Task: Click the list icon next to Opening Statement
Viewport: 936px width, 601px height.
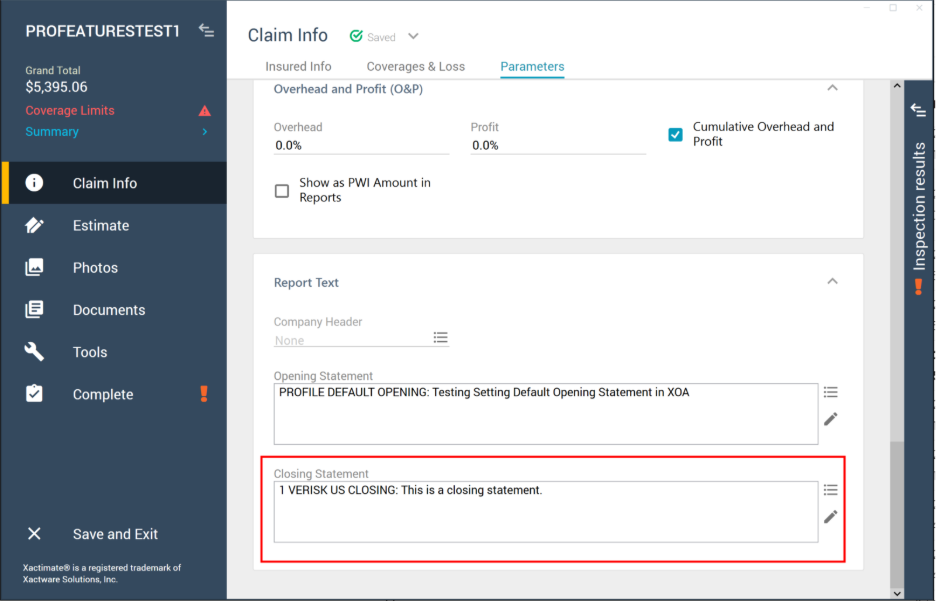Action: 830,392
